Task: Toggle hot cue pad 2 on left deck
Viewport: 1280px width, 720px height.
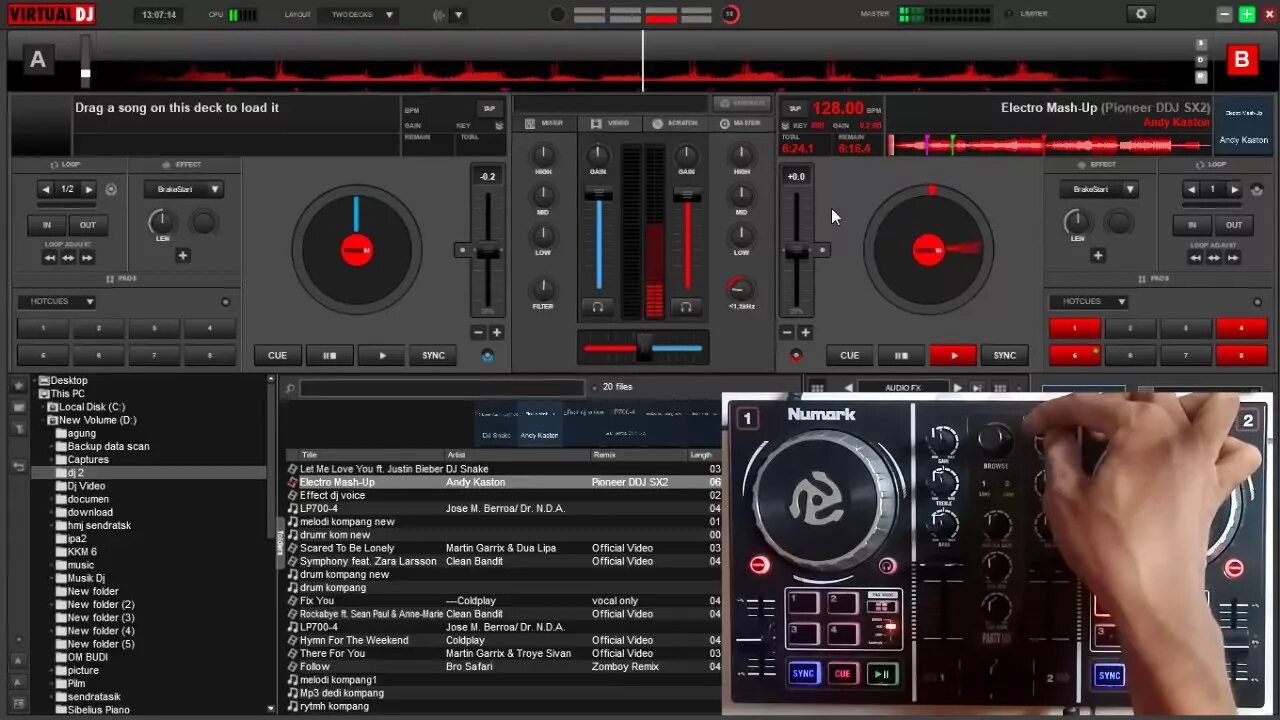Action: (98, 328)
